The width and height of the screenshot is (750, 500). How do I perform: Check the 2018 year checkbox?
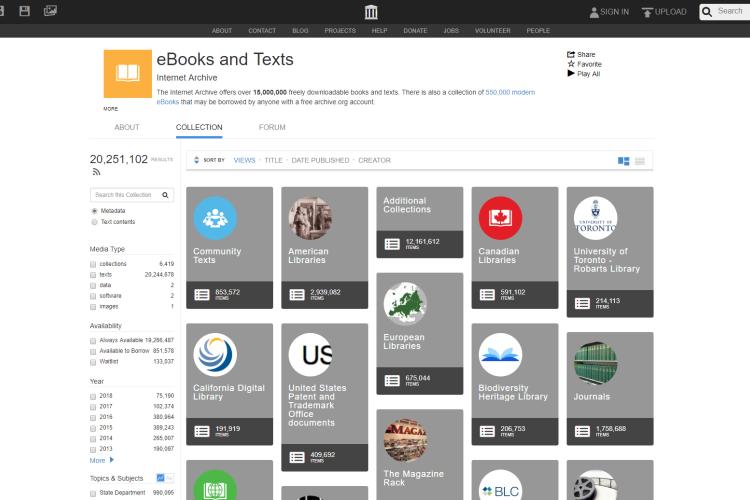[x=93, y=396]
